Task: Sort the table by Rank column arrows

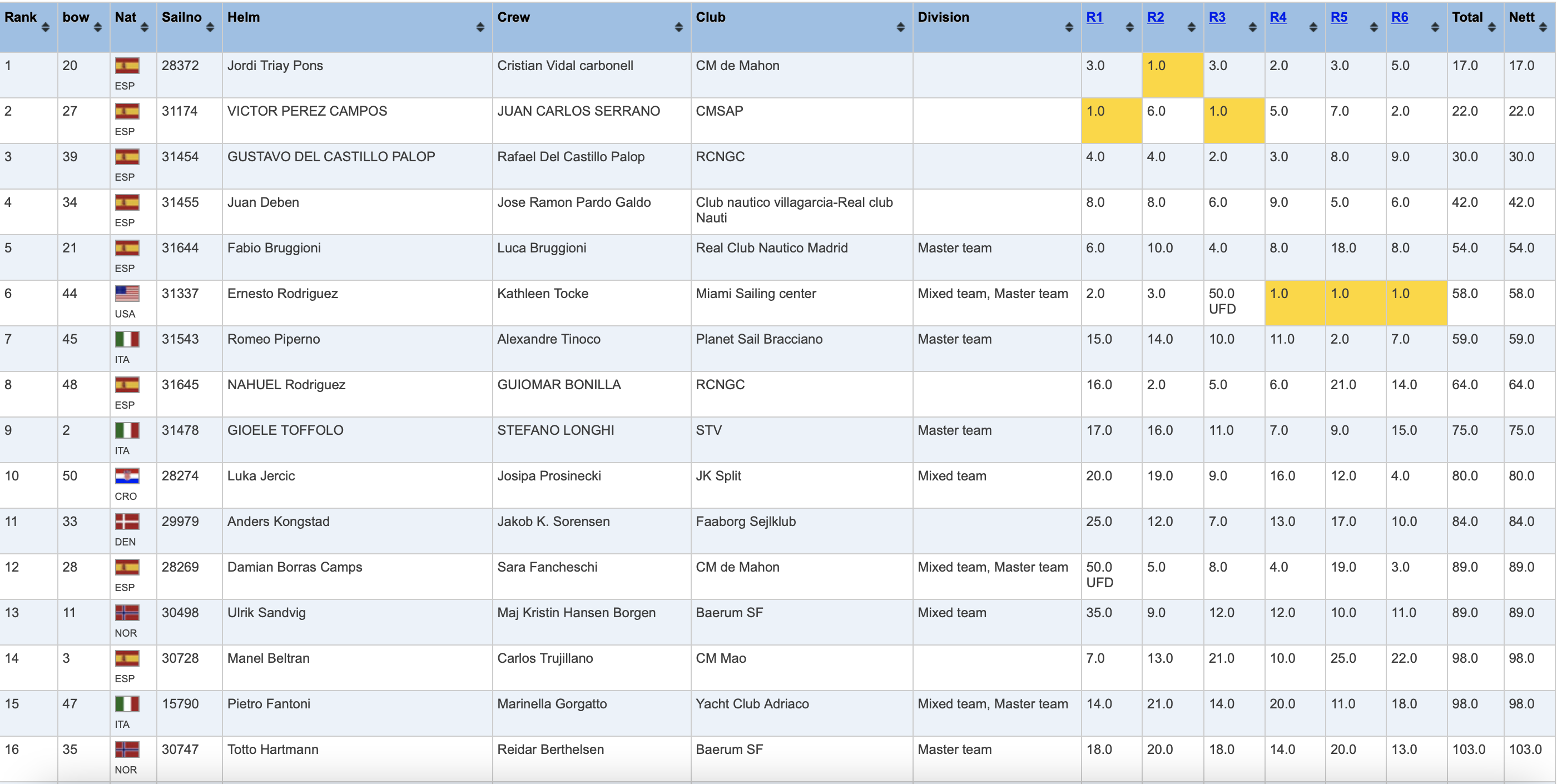Action: pos(46,27)
